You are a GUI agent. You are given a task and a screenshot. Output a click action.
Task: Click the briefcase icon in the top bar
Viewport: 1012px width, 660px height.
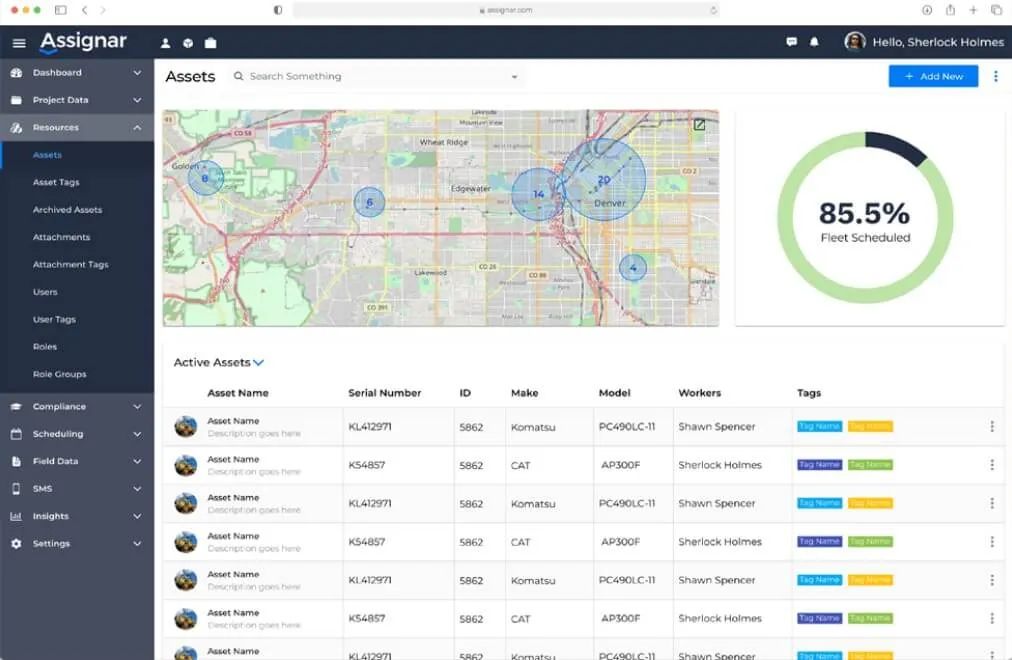[210, 43]
